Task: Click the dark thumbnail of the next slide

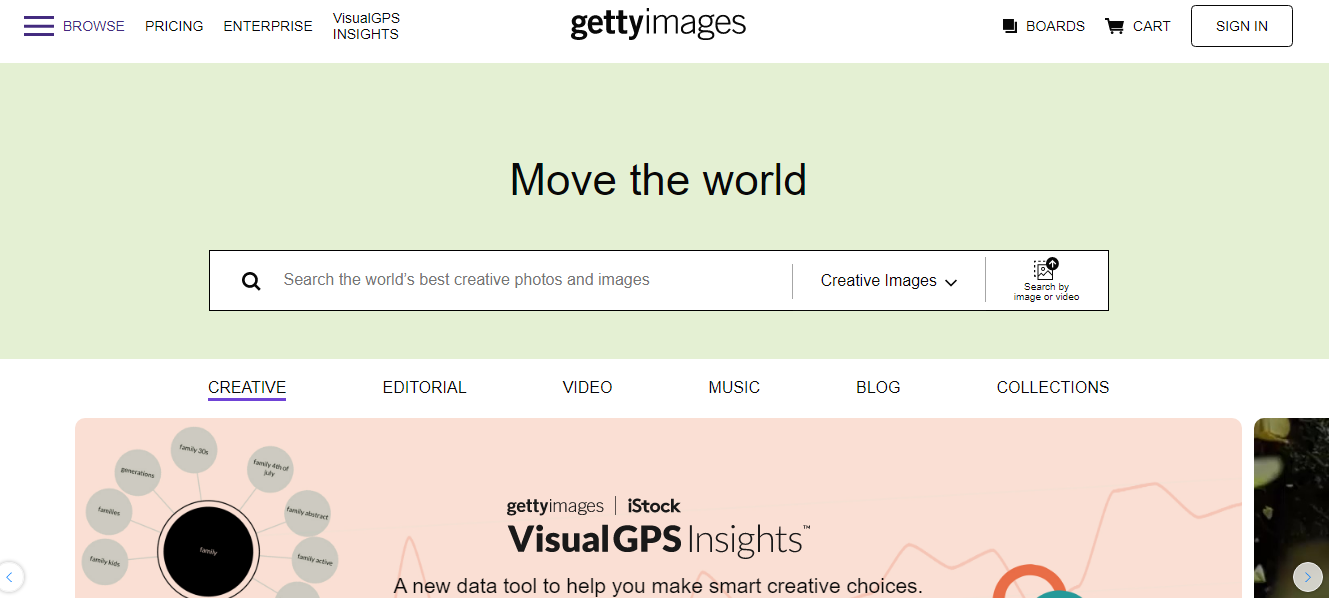Action: point(1291,508)
